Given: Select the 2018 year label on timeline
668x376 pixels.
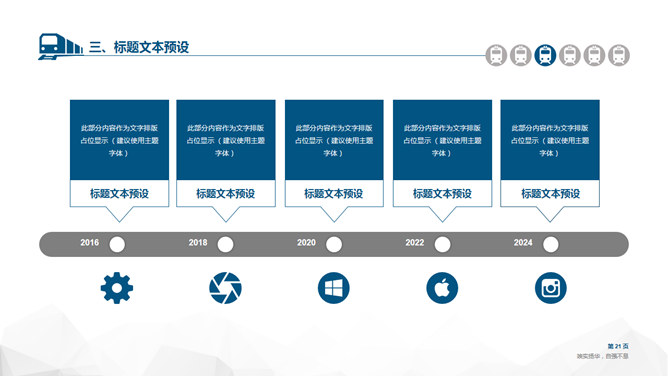Looking at the screenshot, I should click(x=198, y=242).
